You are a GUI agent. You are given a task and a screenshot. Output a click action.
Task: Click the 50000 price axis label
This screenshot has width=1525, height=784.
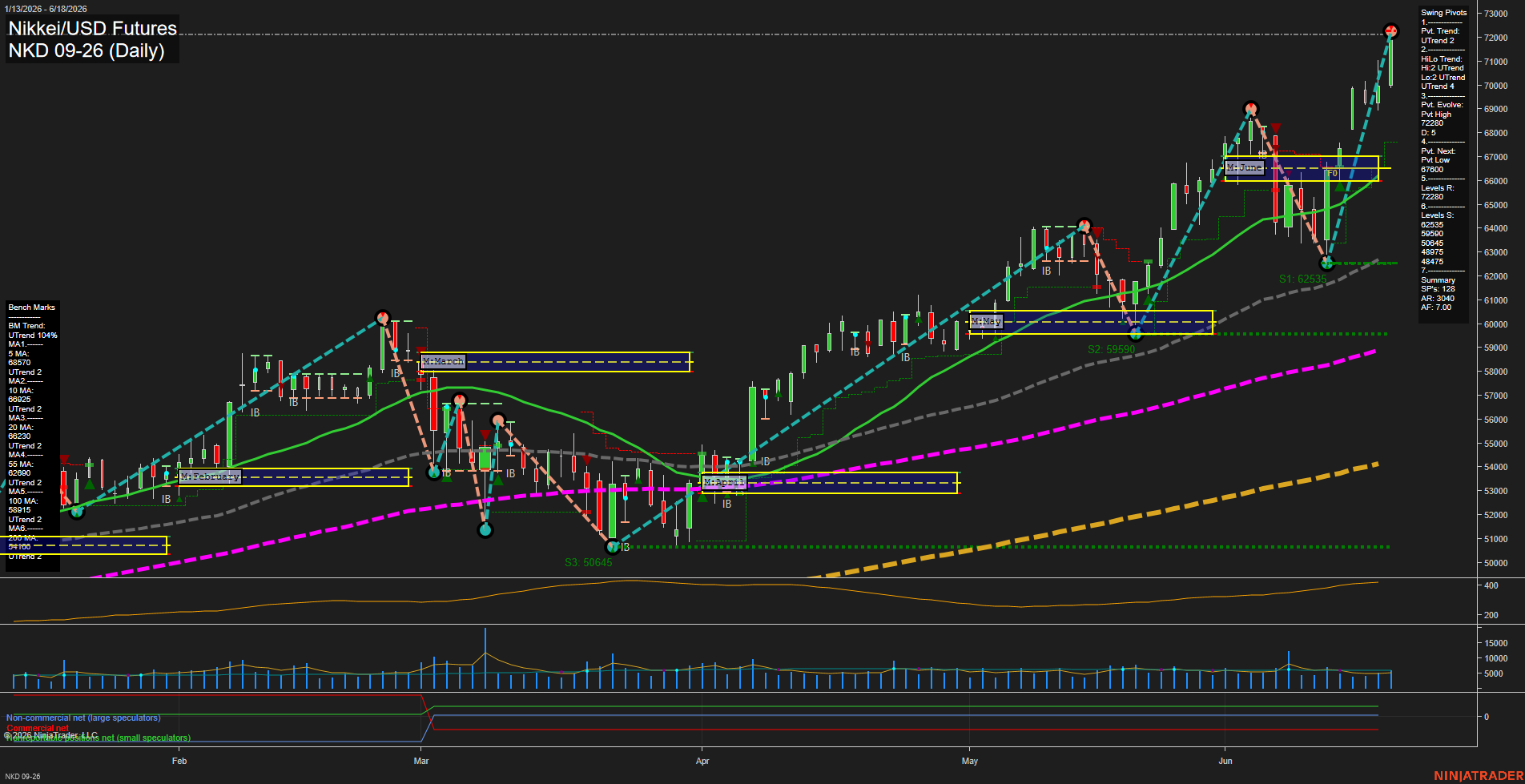1496,564
